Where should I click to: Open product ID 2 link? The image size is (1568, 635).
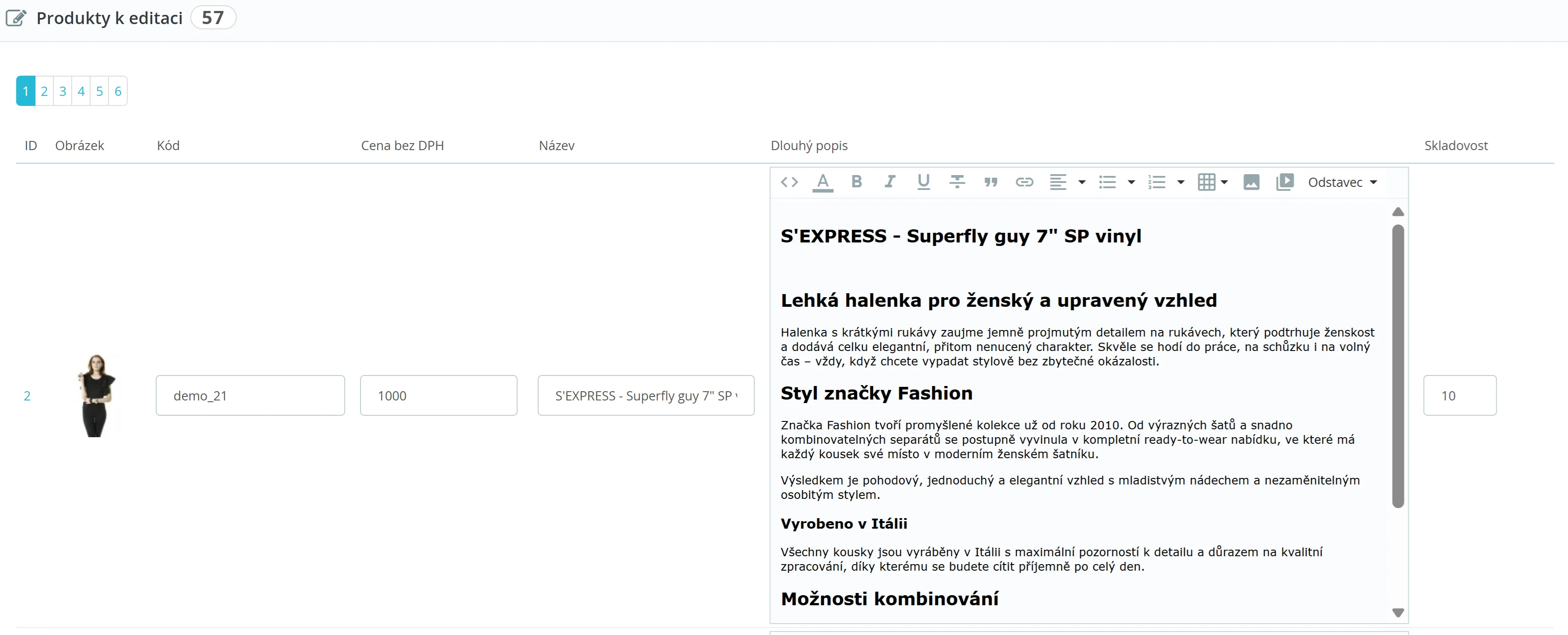tap(27, 396)
